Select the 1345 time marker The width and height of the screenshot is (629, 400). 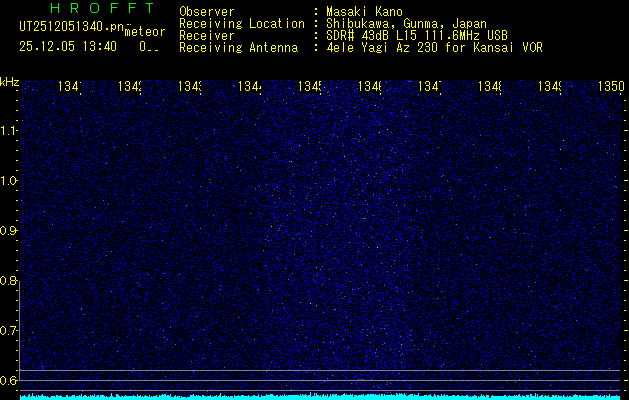click(x=309, y=87)
